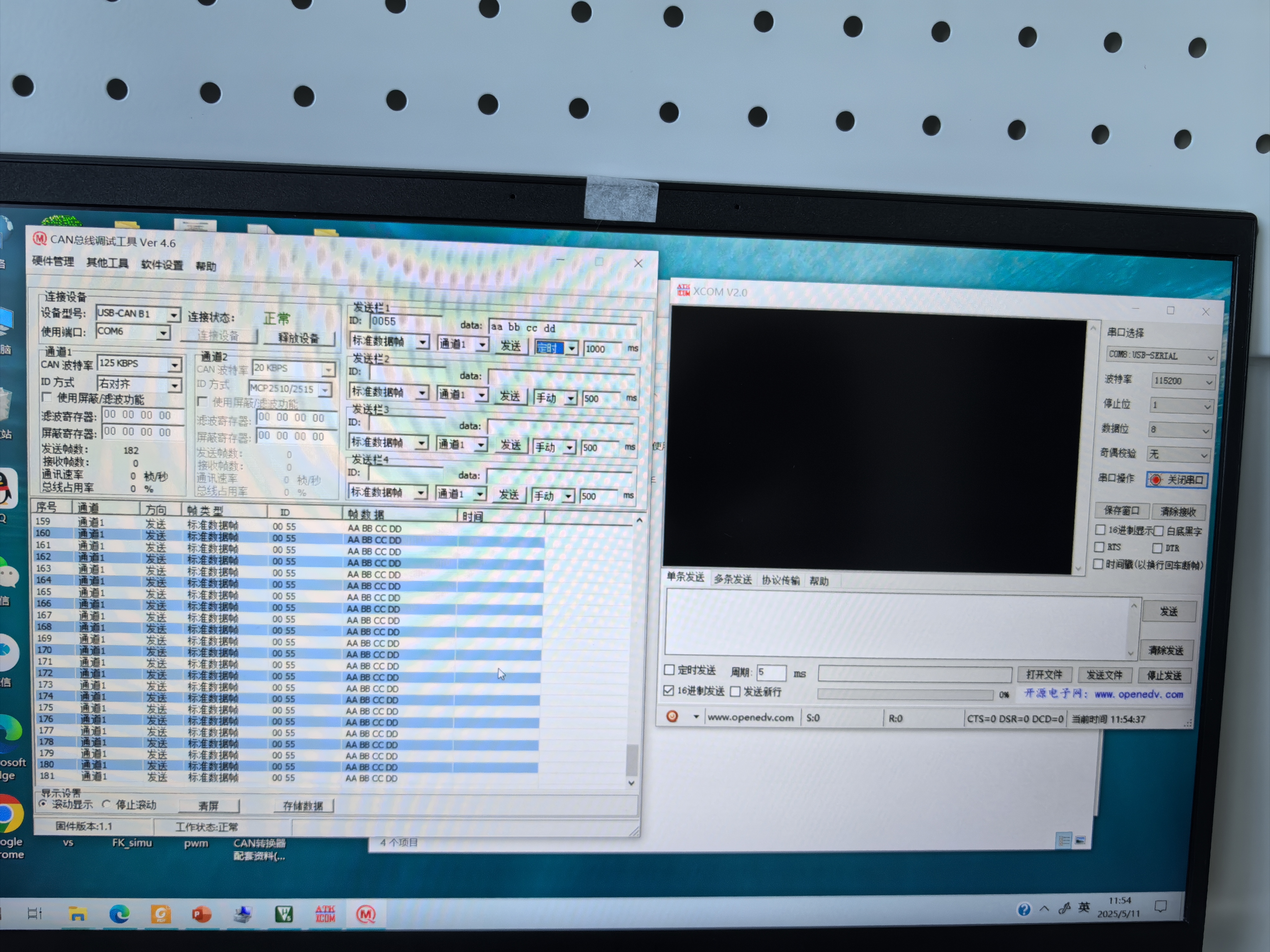Click the XCOM title bar ATK logo
Image resolution: width=1270 pixels, height=952 pixels.
[x=683, y=290]
